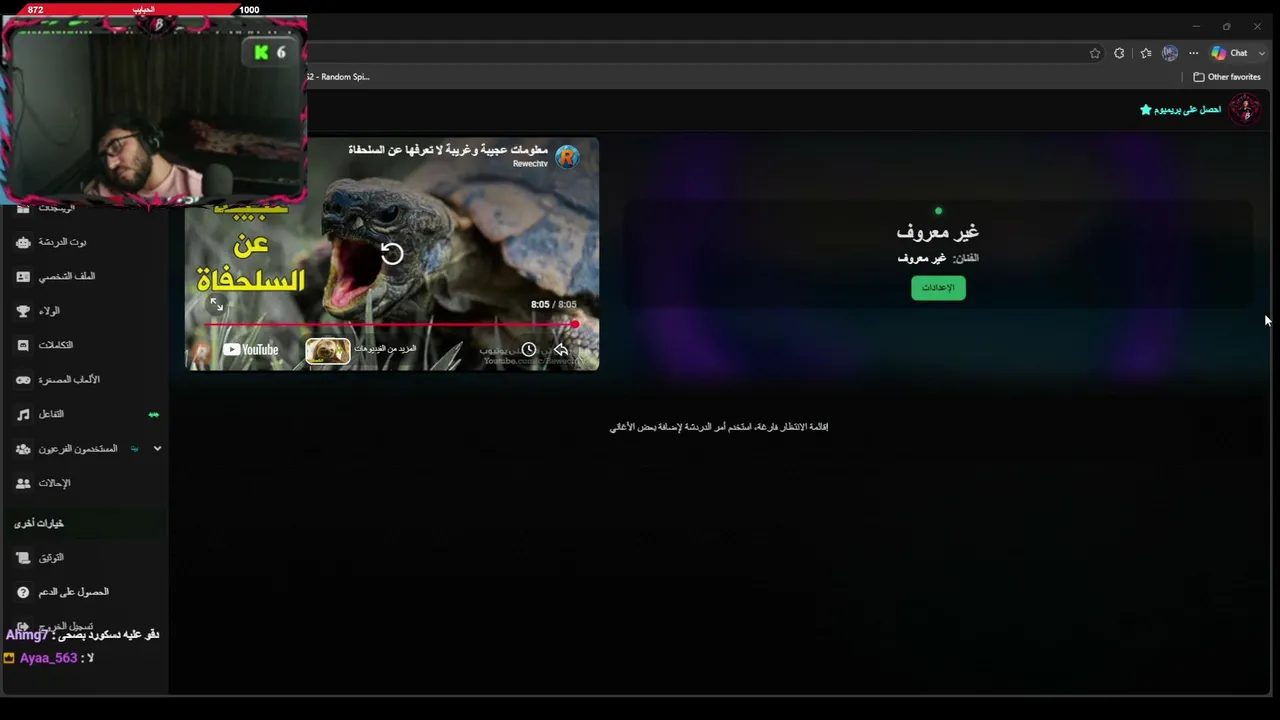Go to the الولاء menu item
This screenshot has height=720, width=1280.
tap(49, 311)
